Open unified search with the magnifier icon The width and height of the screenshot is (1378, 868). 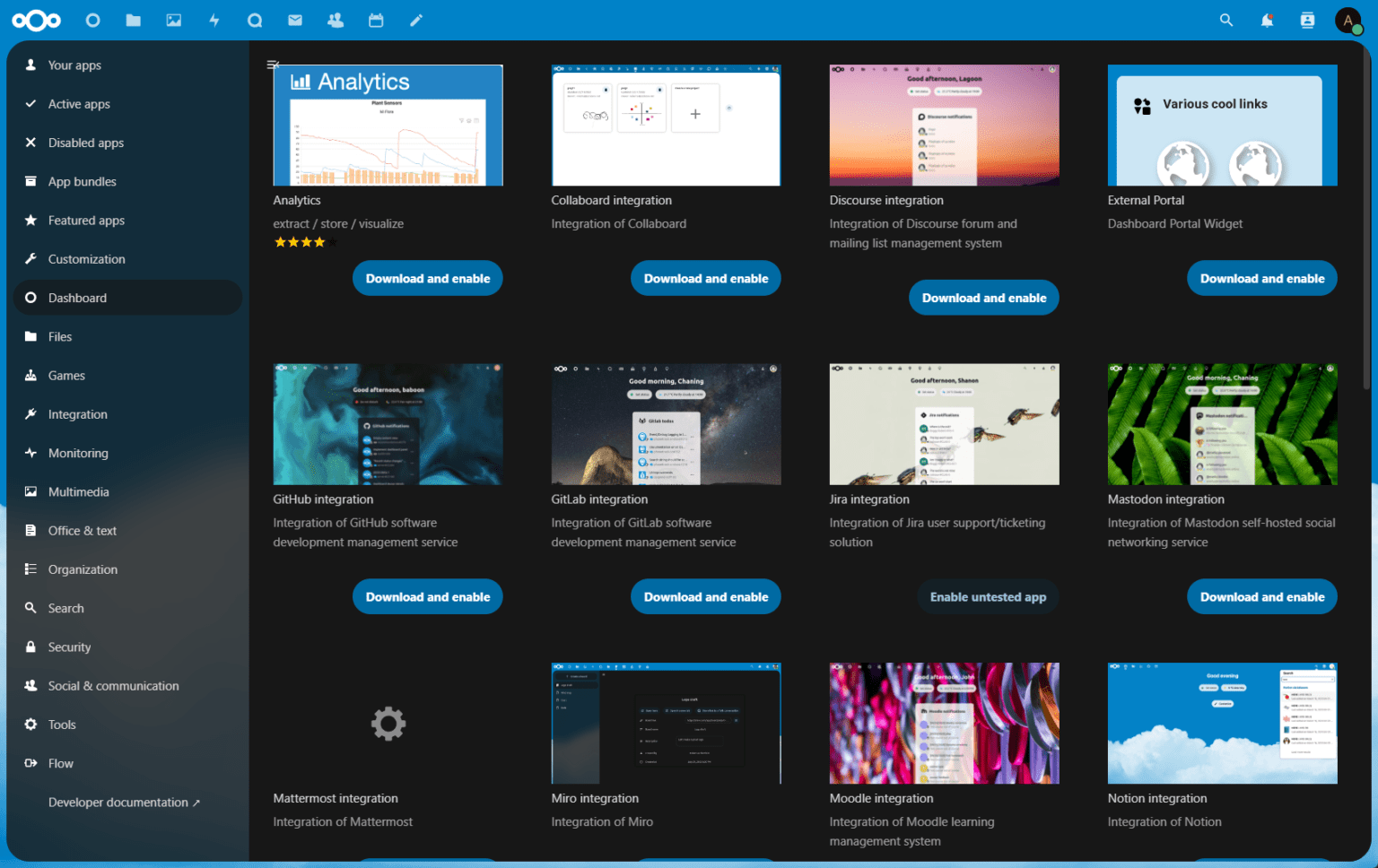[1226, 20]
